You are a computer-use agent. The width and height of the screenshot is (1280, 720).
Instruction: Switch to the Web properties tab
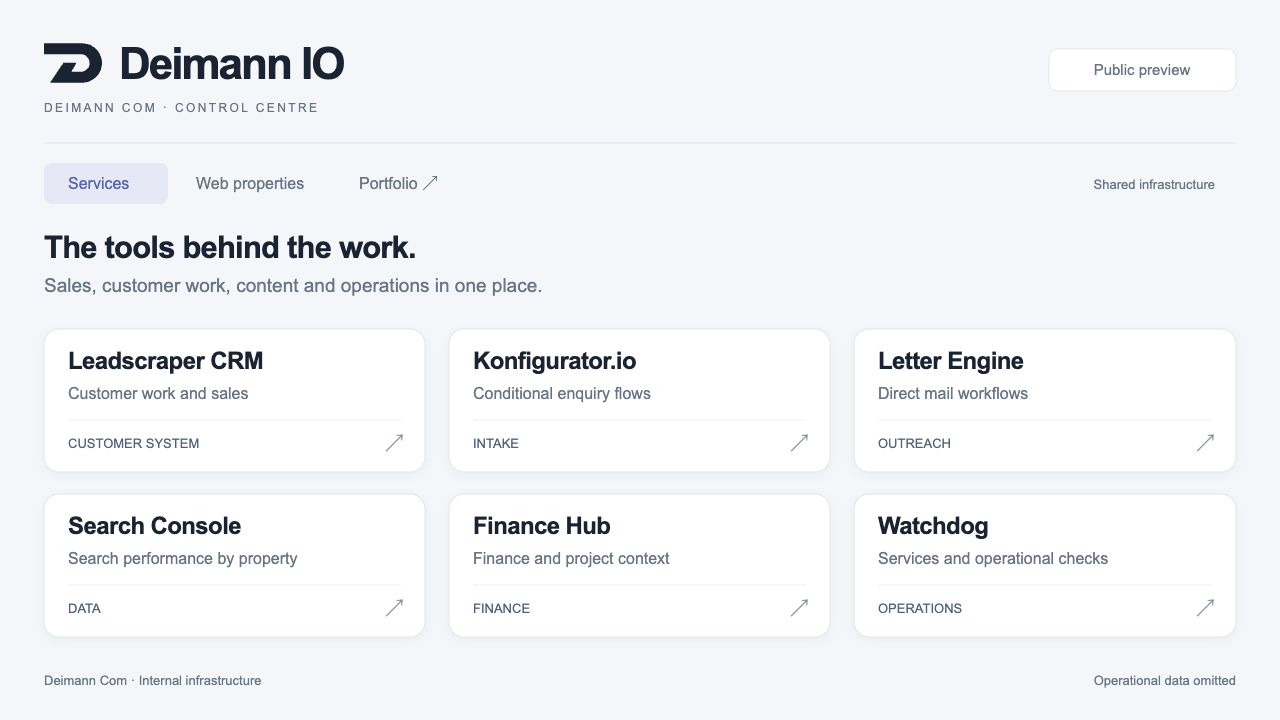(x=250, y=184)
